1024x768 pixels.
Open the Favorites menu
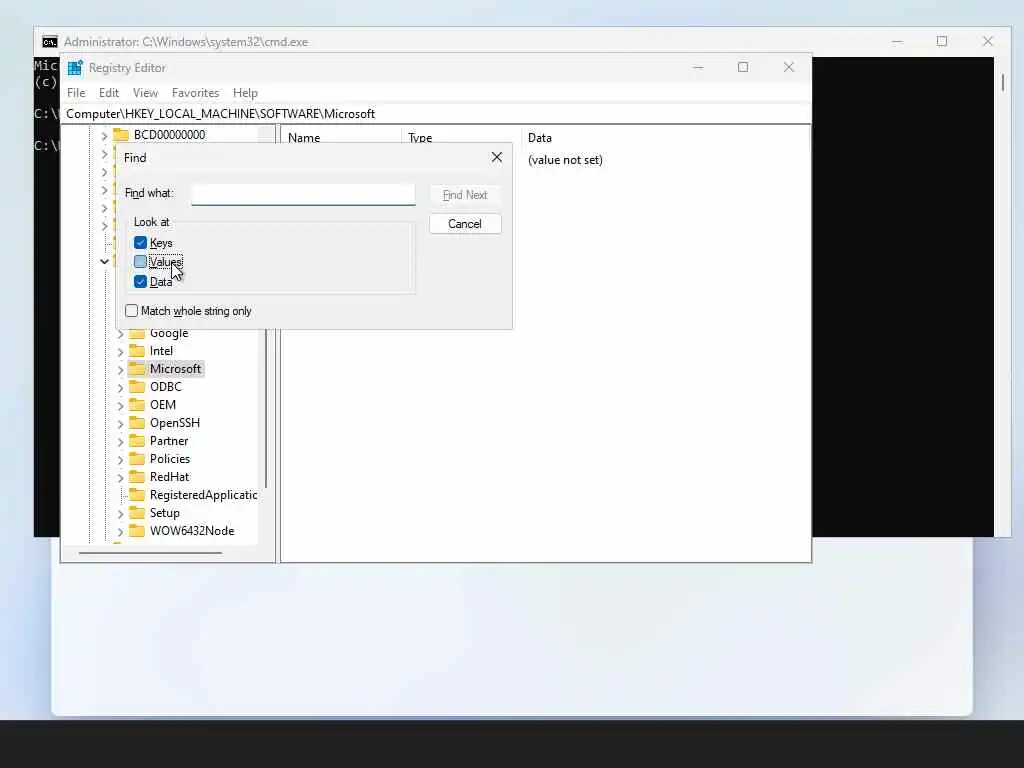195,93
